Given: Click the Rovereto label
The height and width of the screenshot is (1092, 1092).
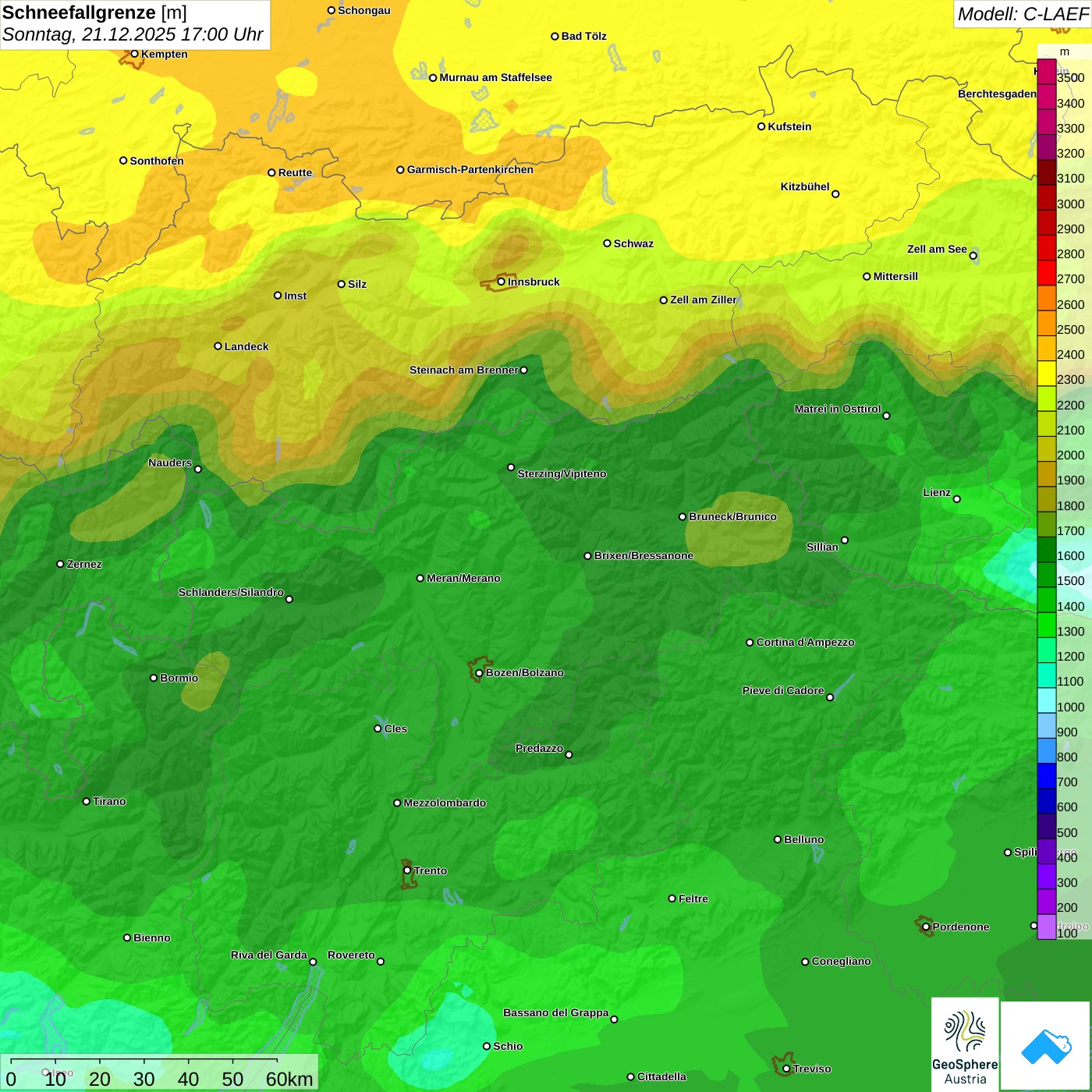Looking at the screenshot, I should (351, 955).
